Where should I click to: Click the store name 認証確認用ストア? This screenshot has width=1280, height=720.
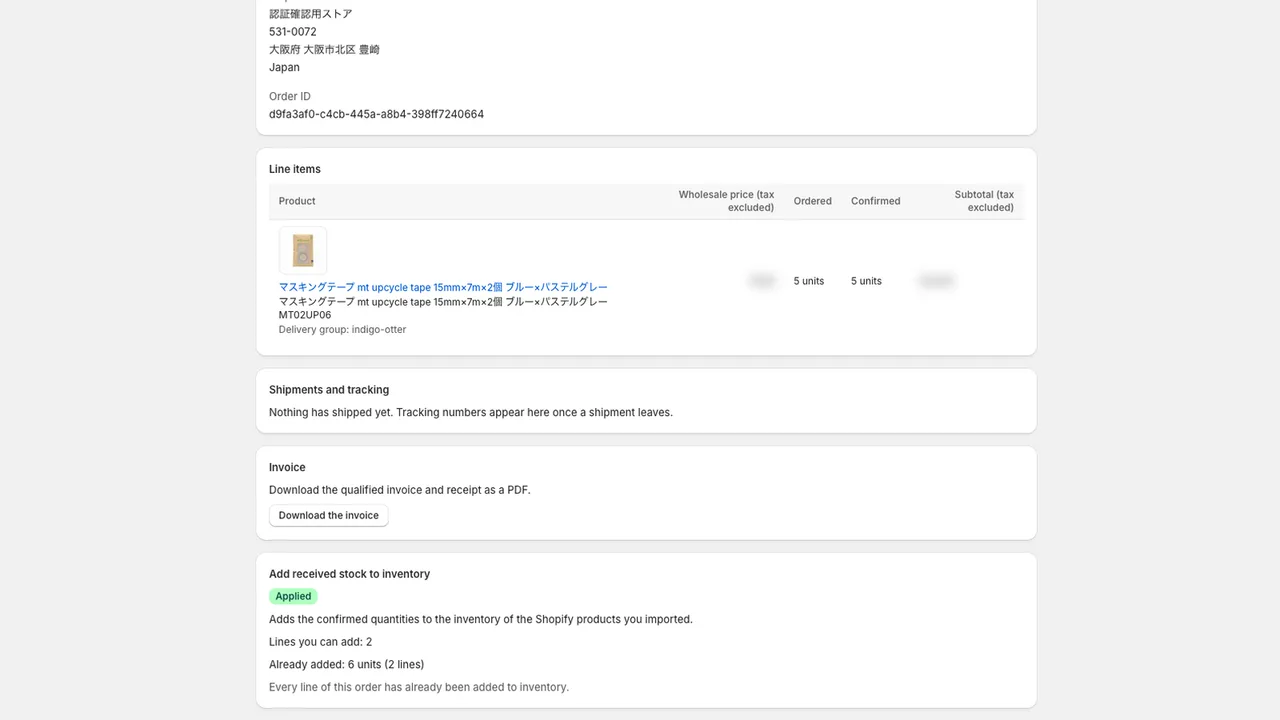coord(311,14)
